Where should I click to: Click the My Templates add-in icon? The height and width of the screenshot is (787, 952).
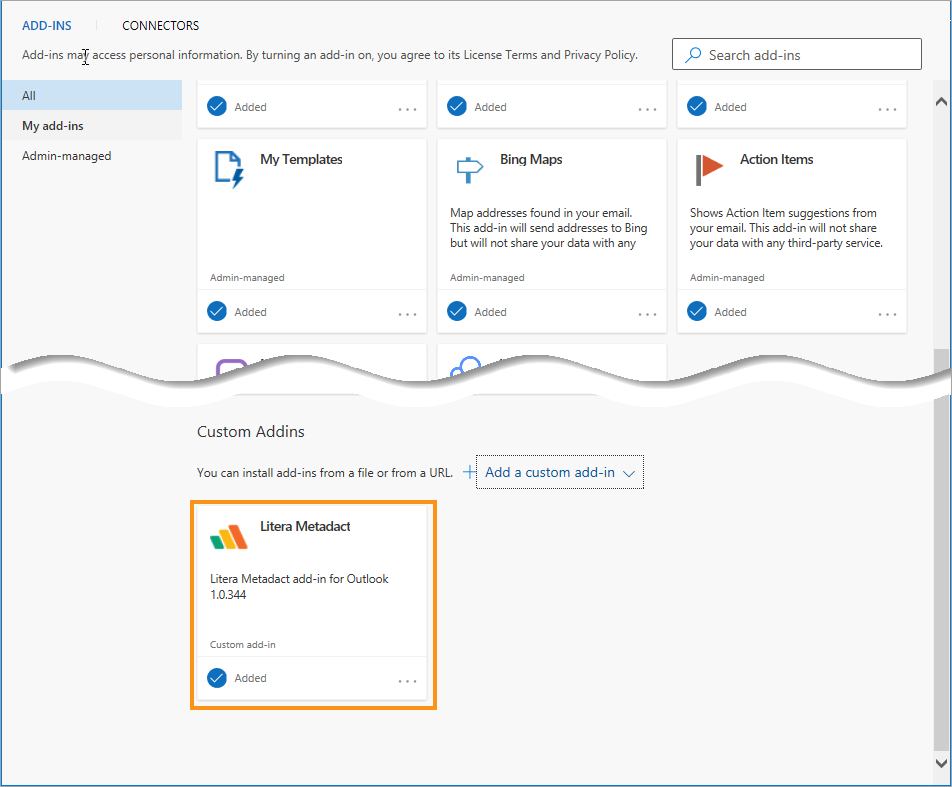click(x=230, y=169)
